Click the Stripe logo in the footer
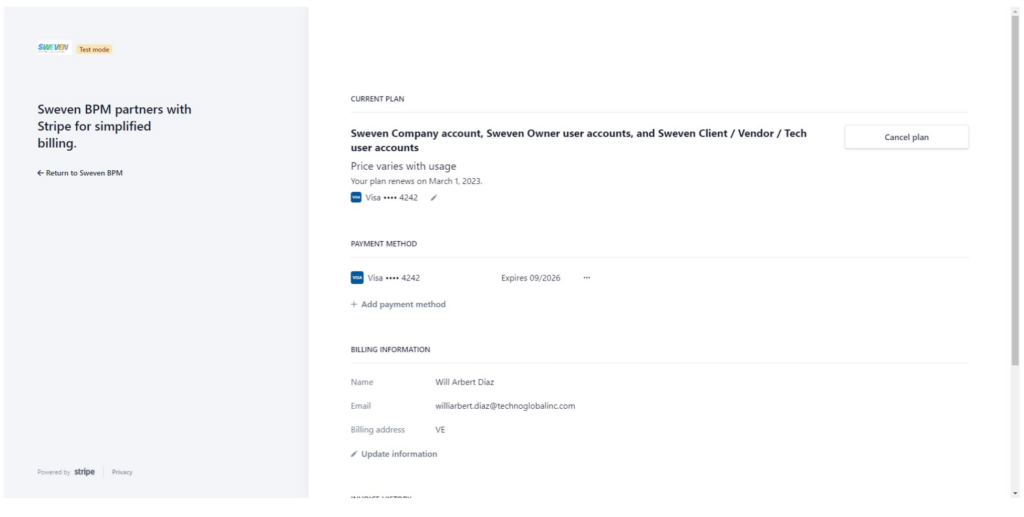This screenshot has width=1024, height=517. (84, 471)
